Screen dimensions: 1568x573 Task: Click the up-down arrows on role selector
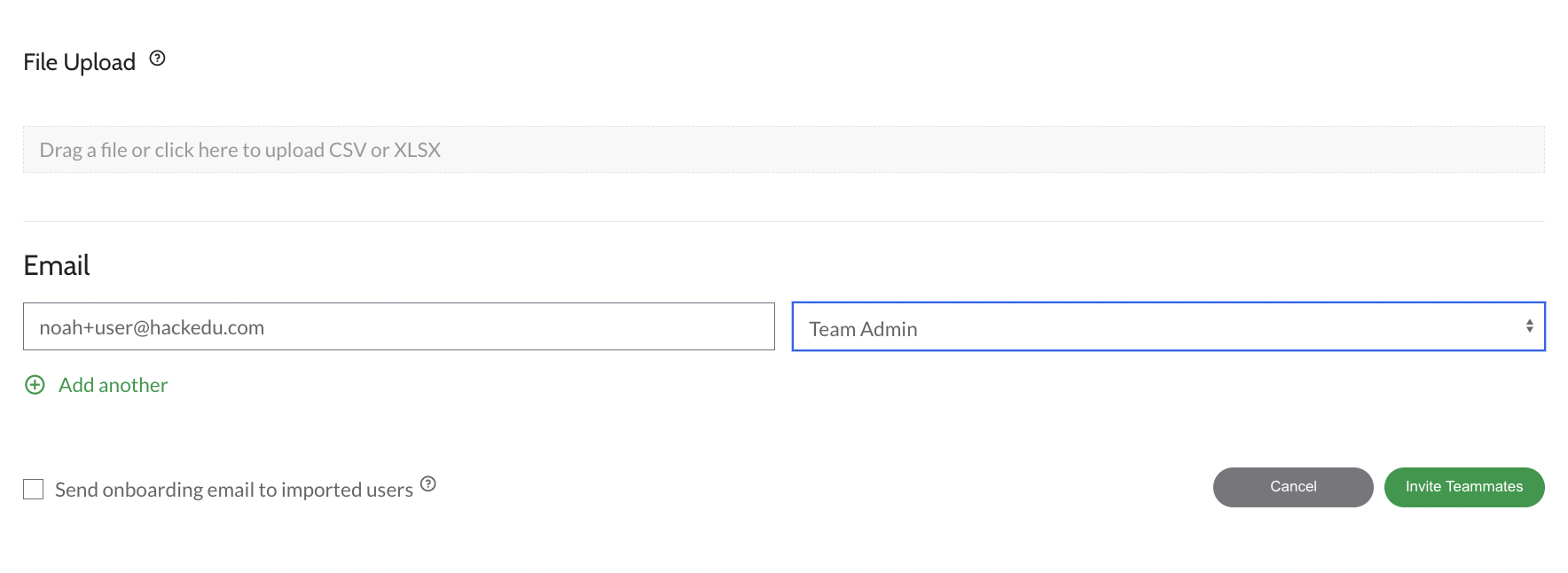(1529, 326)
